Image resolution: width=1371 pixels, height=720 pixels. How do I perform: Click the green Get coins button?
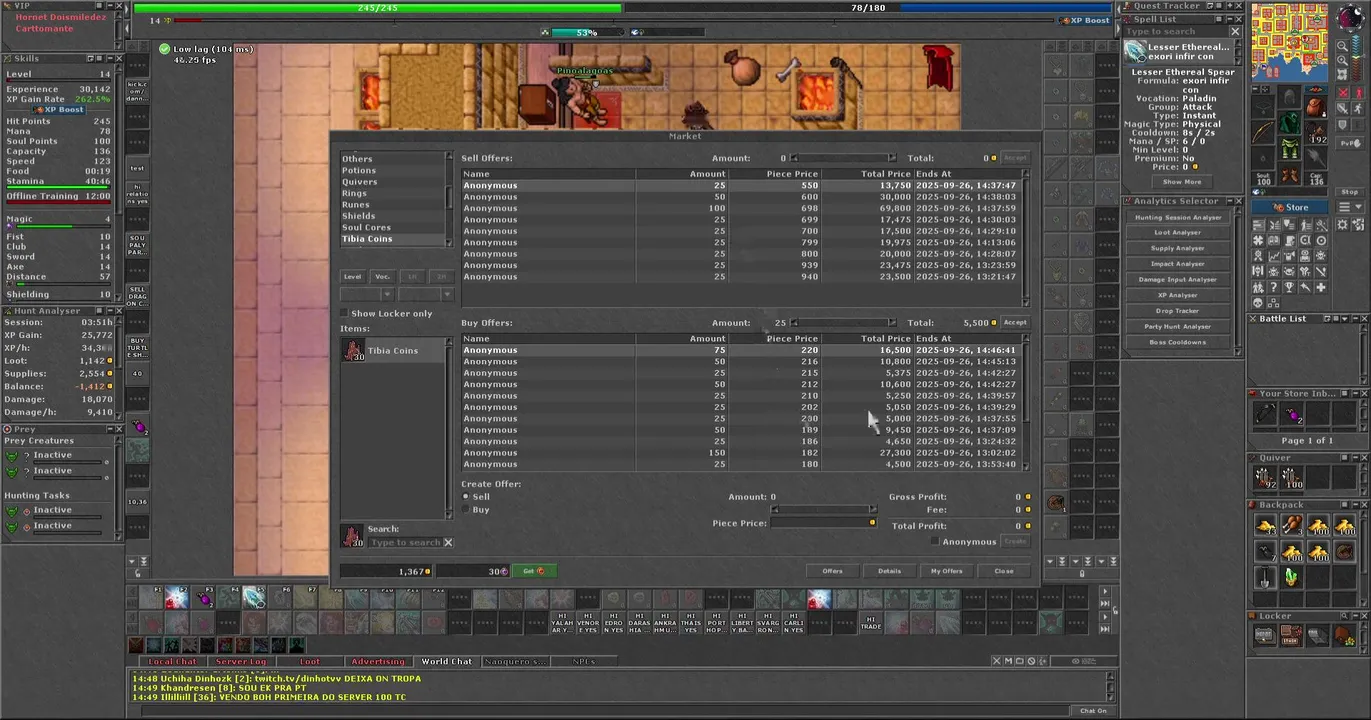point(534,571)
